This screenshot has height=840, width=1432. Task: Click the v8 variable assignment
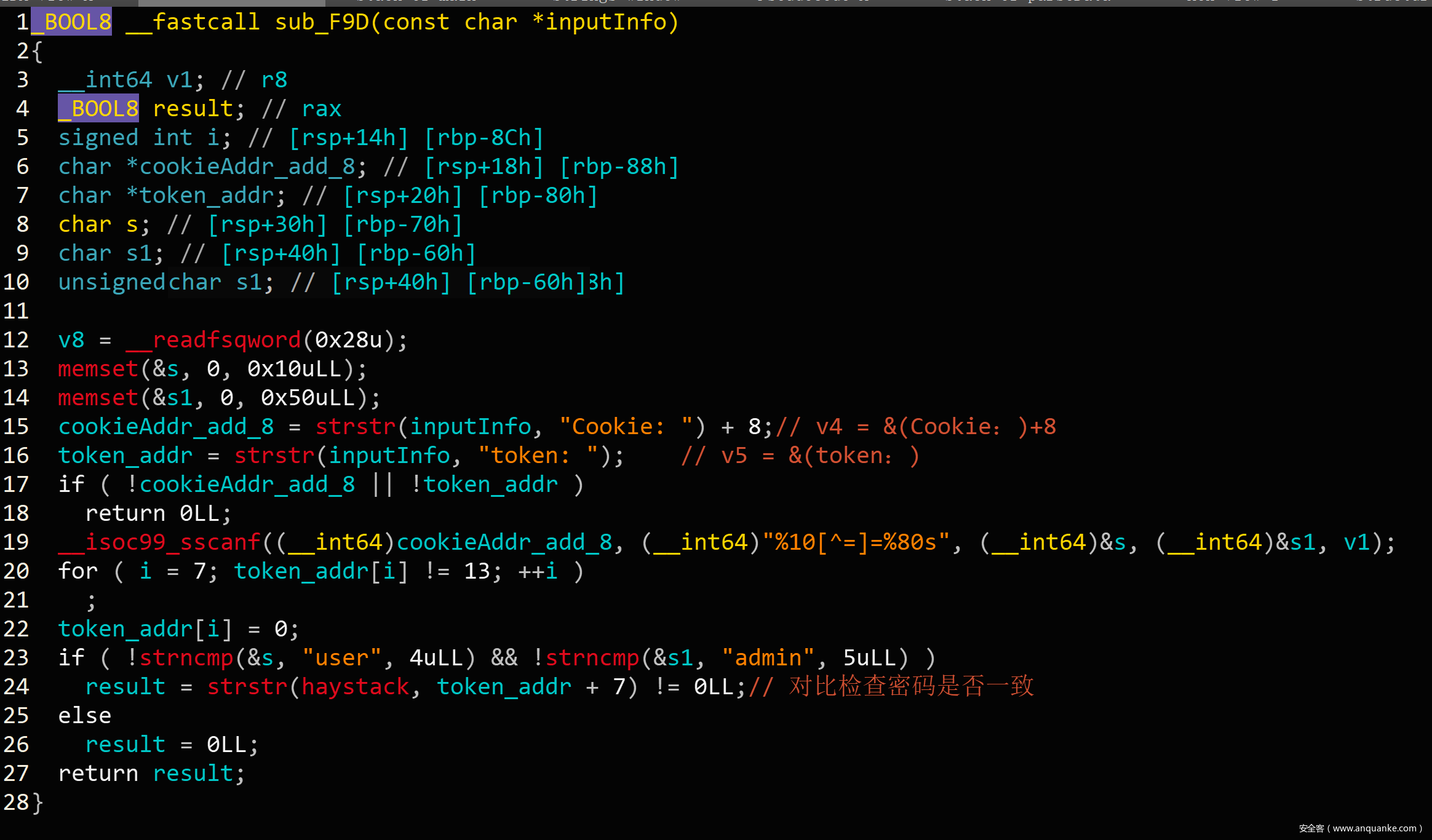pos(71,340)
